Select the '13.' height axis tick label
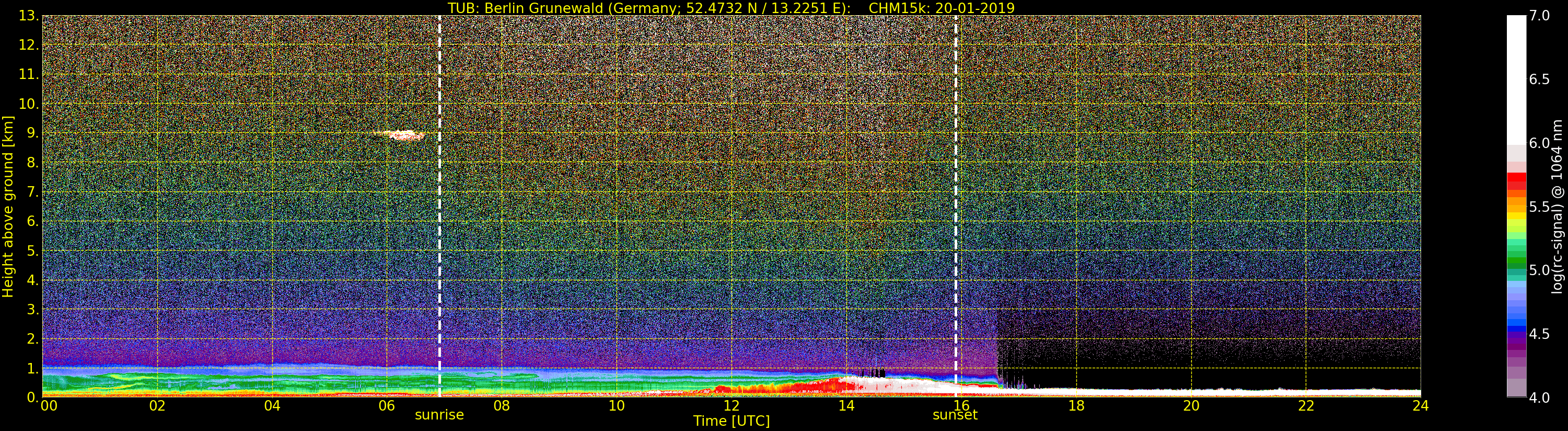This screenshot has width=1568, height=431. point(29,16)
